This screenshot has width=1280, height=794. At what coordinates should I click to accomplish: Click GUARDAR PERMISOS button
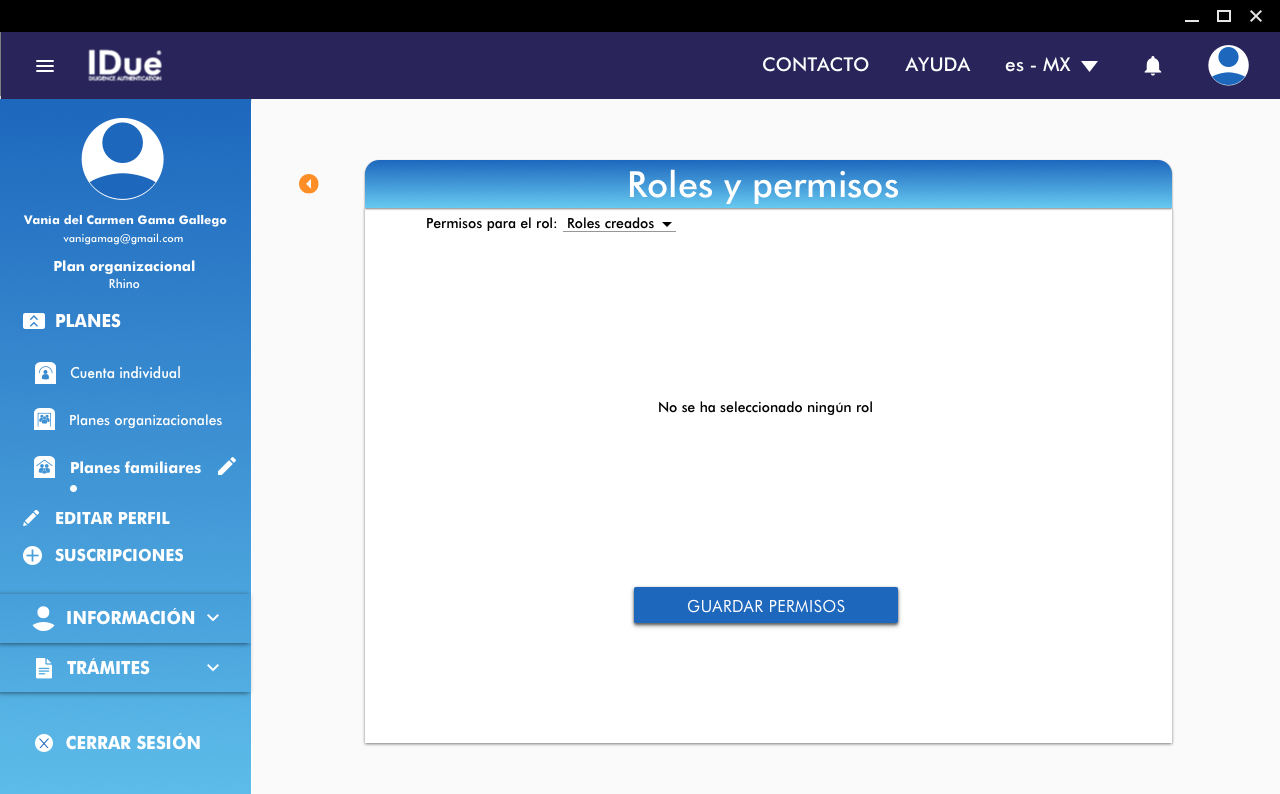[766, 606]
